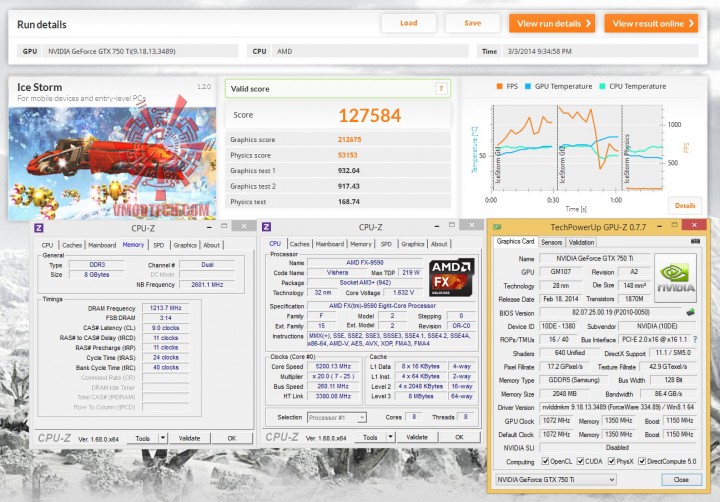
Task: Select SPD tab in CPU-Z processor window
Action: (386, 244)
